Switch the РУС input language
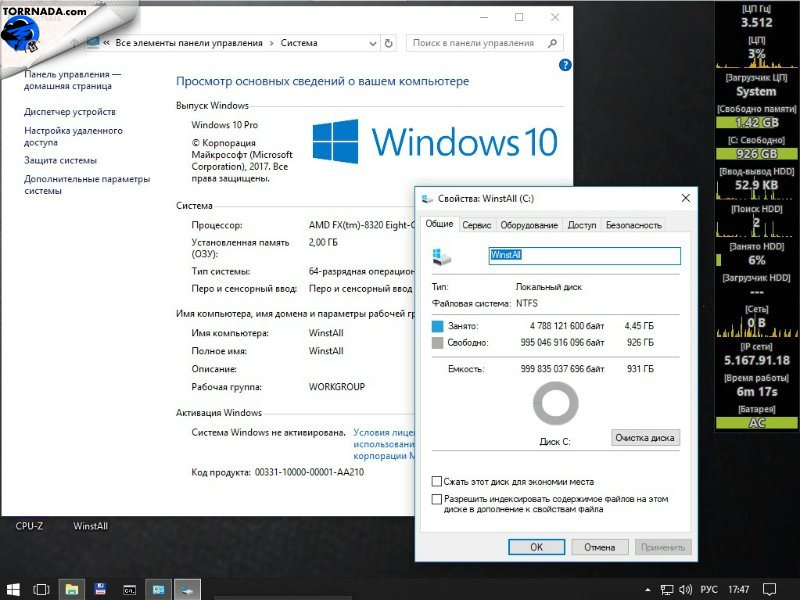The width and height of the screenshot is (800, 600). pyautogui.click(x=709, y=590)
